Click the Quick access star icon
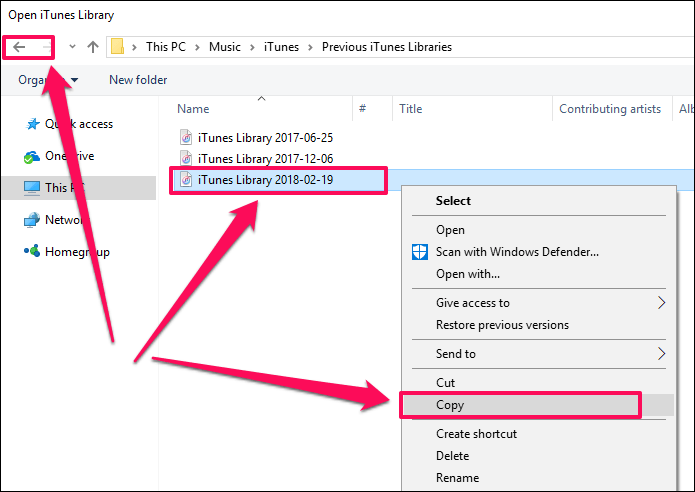The image size is (695, 492). pos(32,124)
